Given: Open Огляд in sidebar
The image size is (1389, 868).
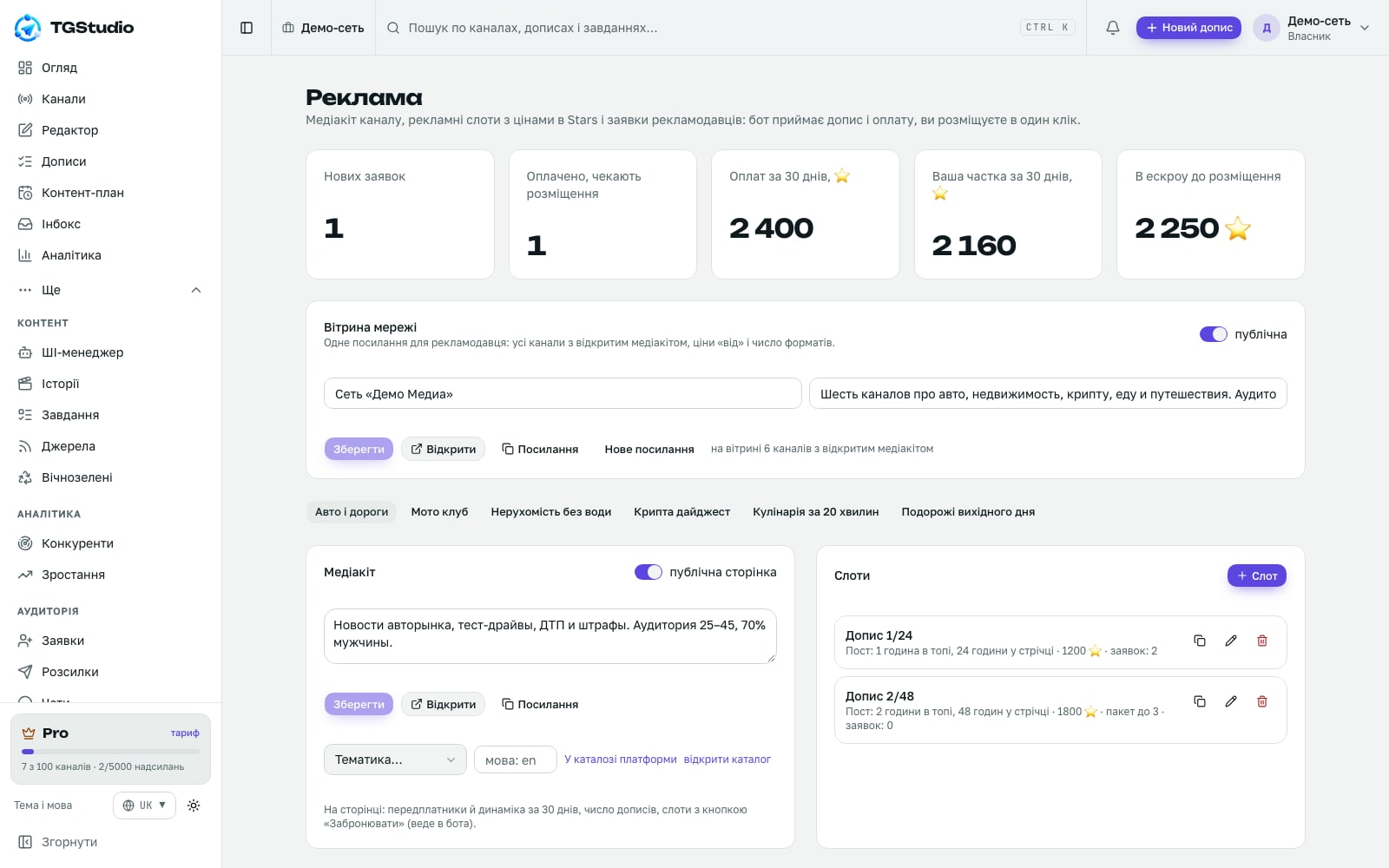Looking at the screenshot, I should tap(111, 68).
